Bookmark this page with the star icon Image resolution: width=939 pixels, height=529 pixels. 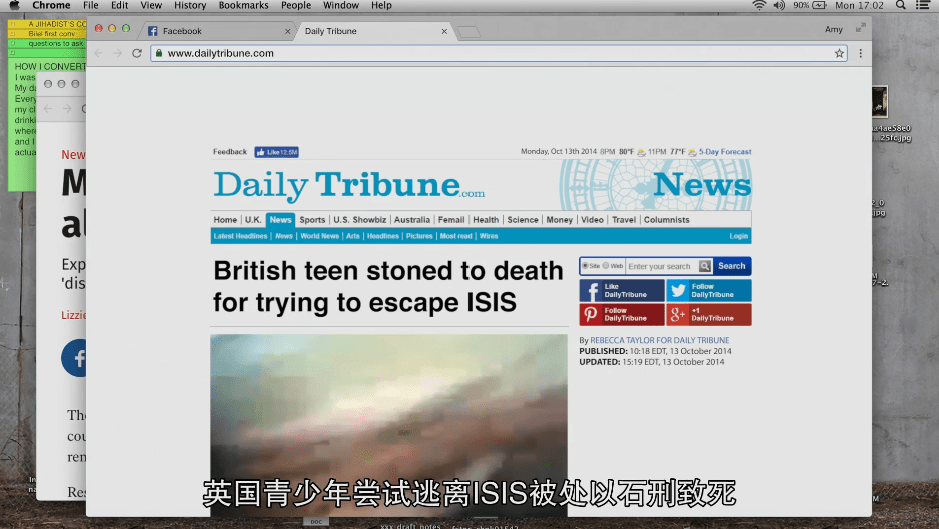tap(839, 53)
